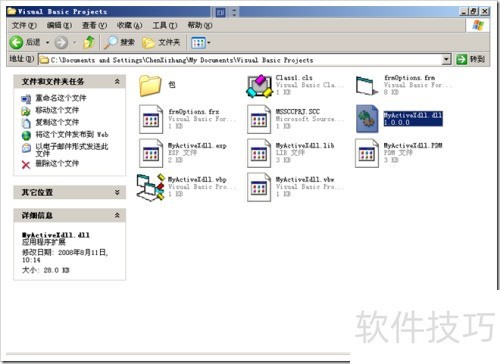Open the 包 folder icon
This screenshot has width=500, height=364.
[150, 86]
